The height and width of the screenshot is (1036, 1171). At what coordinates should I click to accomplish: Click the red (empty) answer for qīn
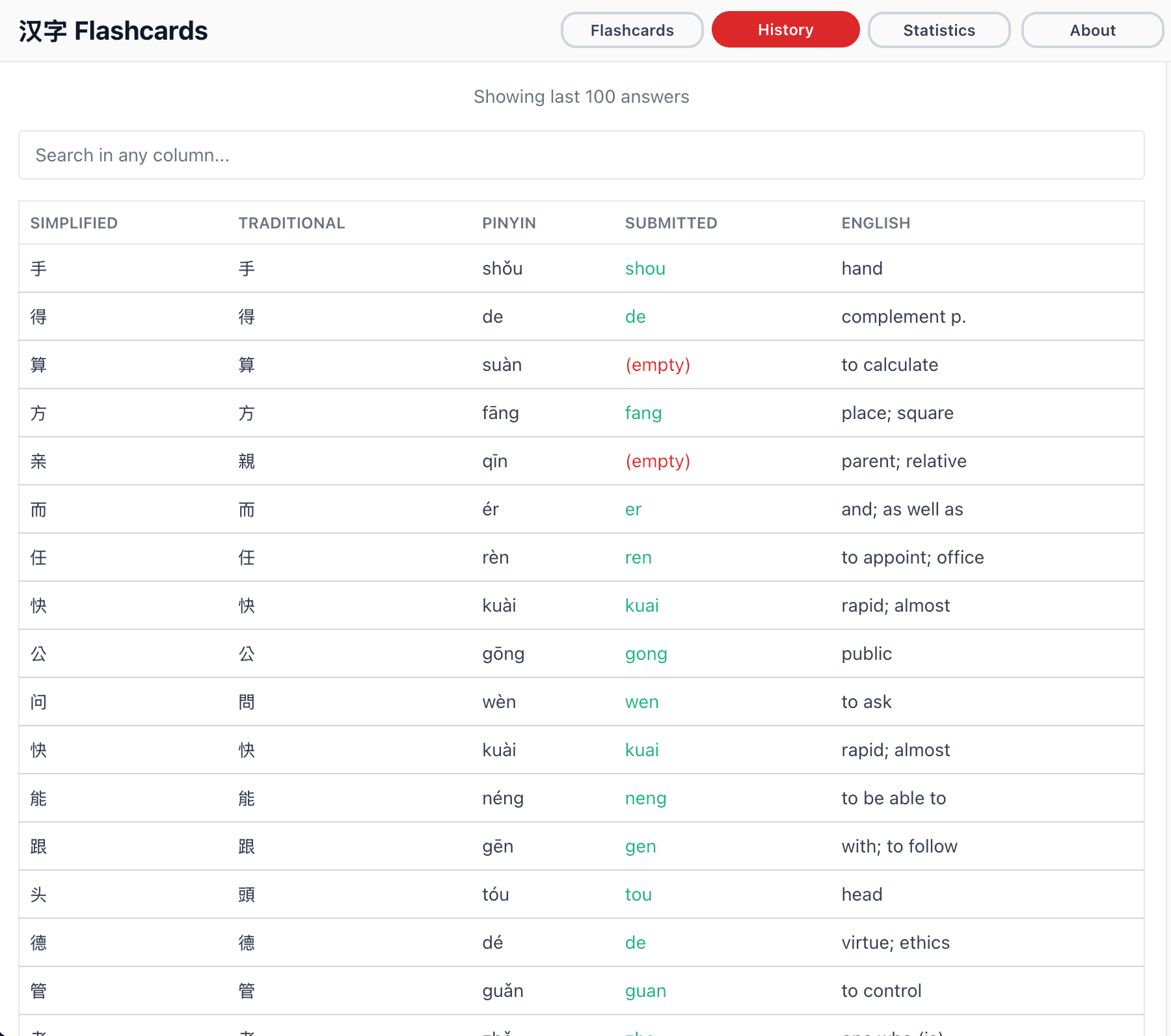tap(657, 461)
